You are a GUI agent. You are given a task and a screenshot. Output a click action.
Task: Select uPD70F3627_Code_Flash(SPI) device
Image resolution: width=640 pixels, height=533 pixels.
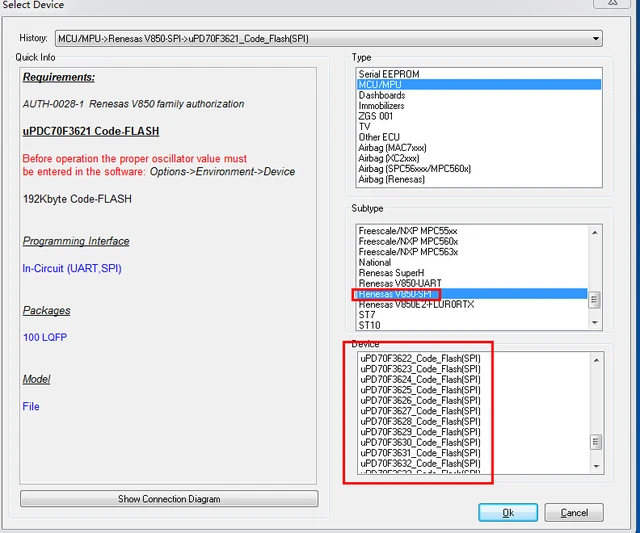pyautogui.click(x=420, y=411)
